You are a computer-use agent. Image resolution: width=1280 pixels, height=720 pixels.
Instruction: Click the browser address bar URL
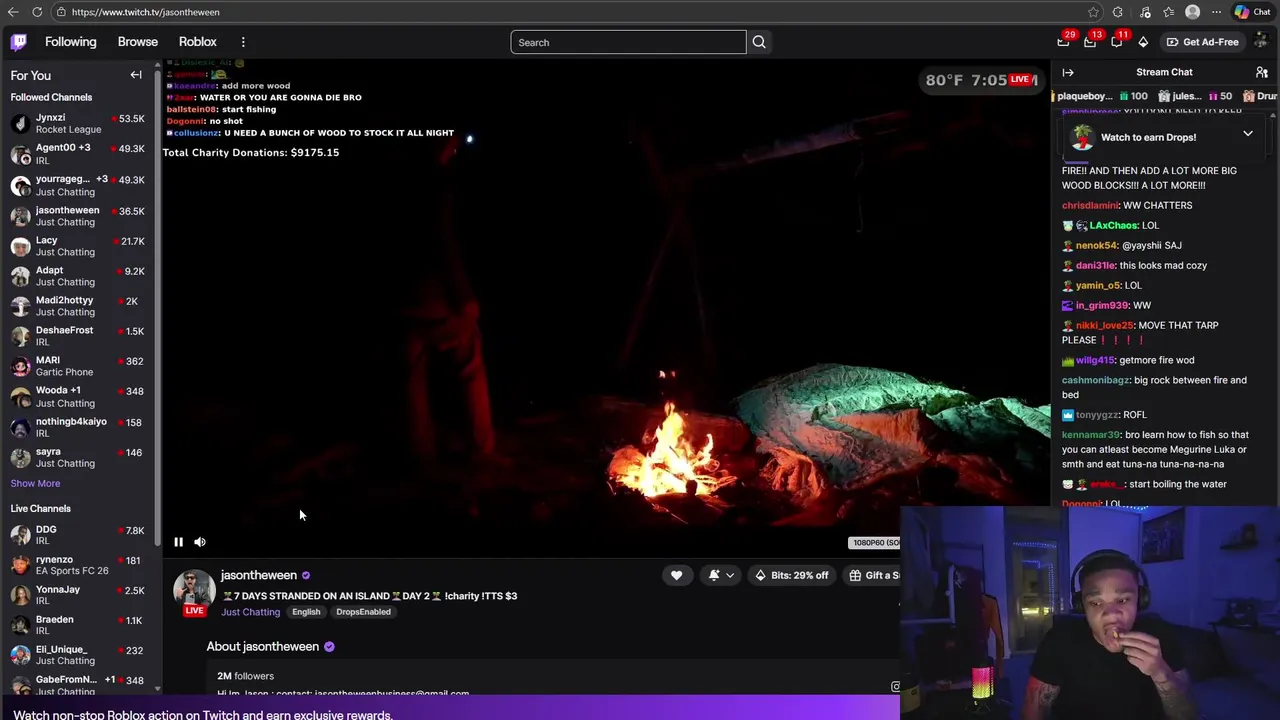click(146, 12)
